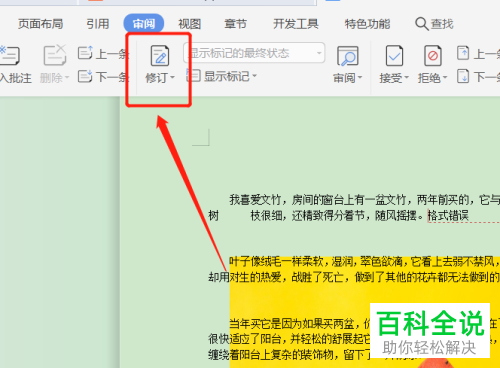This screenshot has height=368, width=500.
Task: Expand the 显示标记 dropdown arrow
Action: tap(254, 76)
